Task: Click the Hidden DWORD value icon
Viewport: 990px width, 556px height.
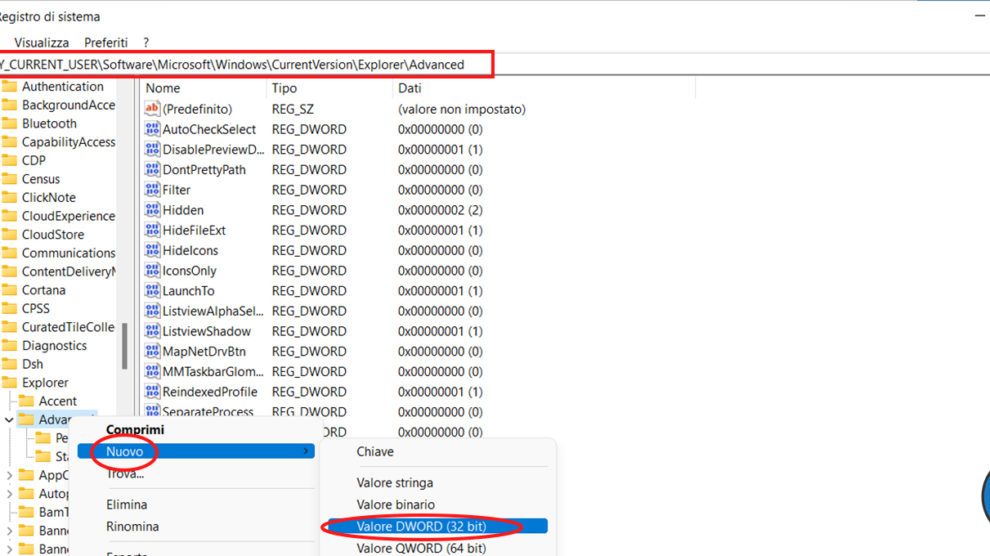Action: click(153, 210)
